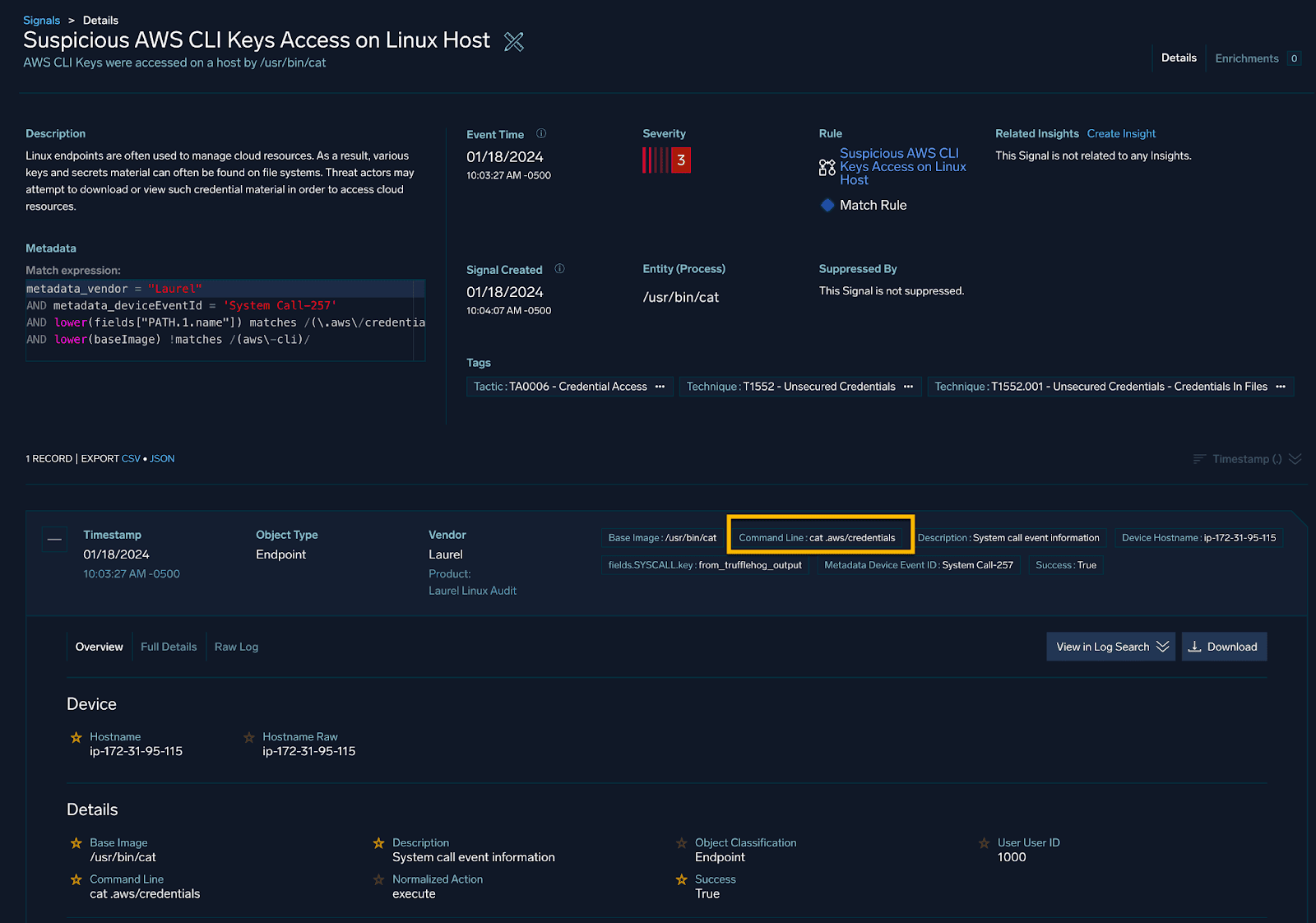Click the Create Insight link
The image size is (1316, 923).
click(1121, 133)
